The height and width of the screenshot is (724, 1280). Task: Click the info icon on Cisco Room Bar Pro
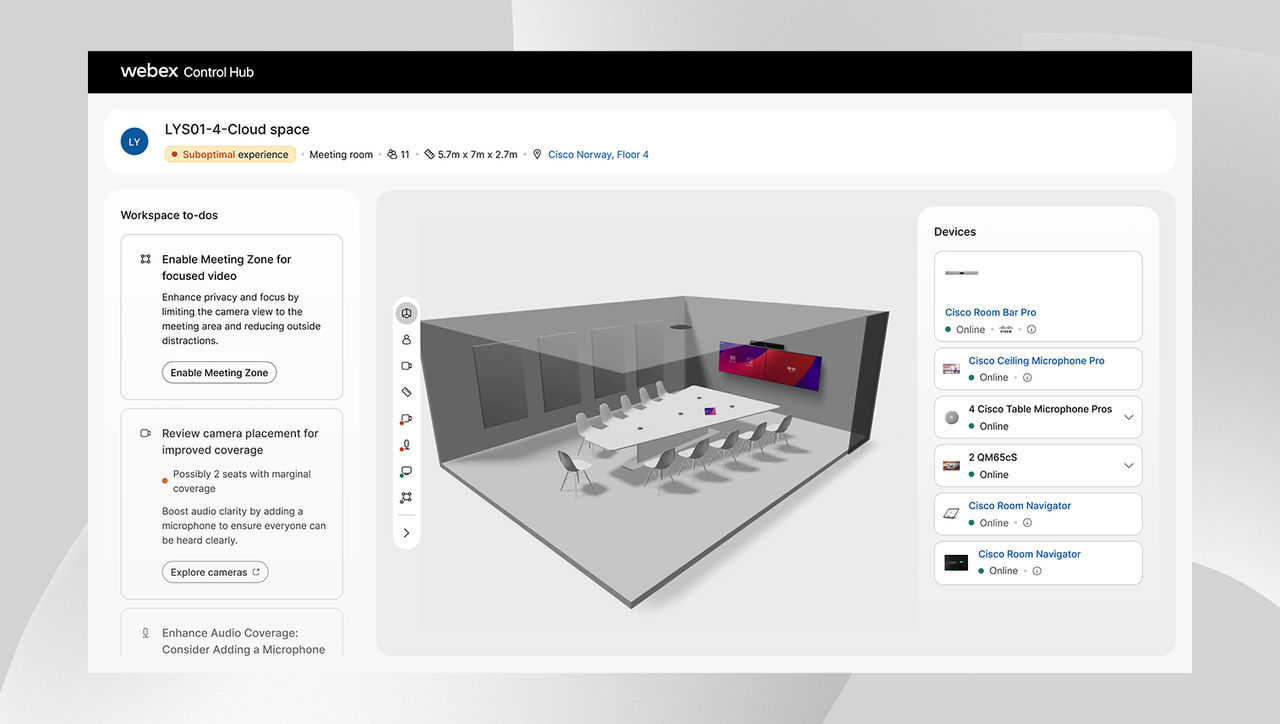1032,330
